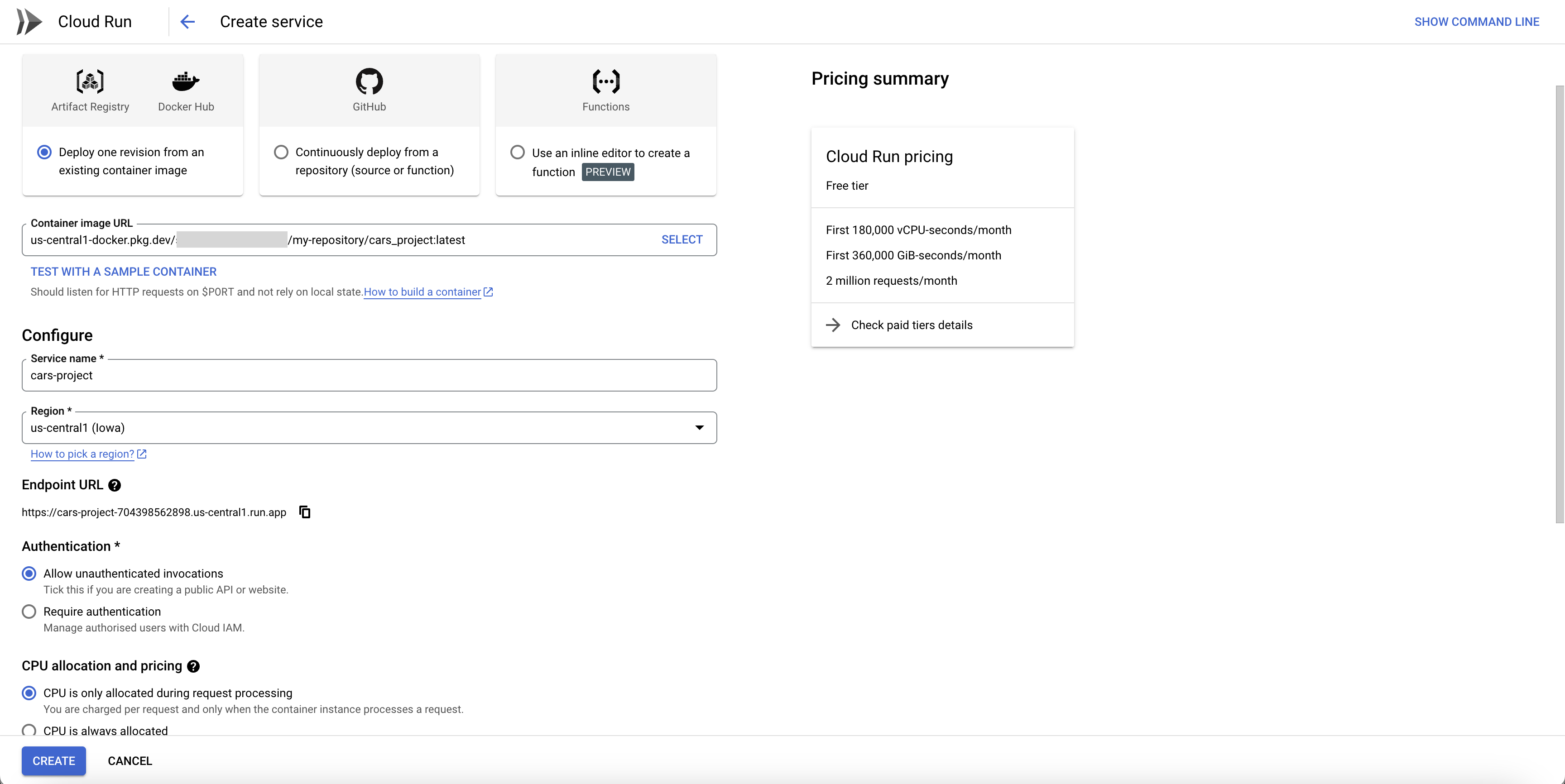1565x784 pixels.
Task: Click external link icon after How to pick a region
Action: point(142,454)
